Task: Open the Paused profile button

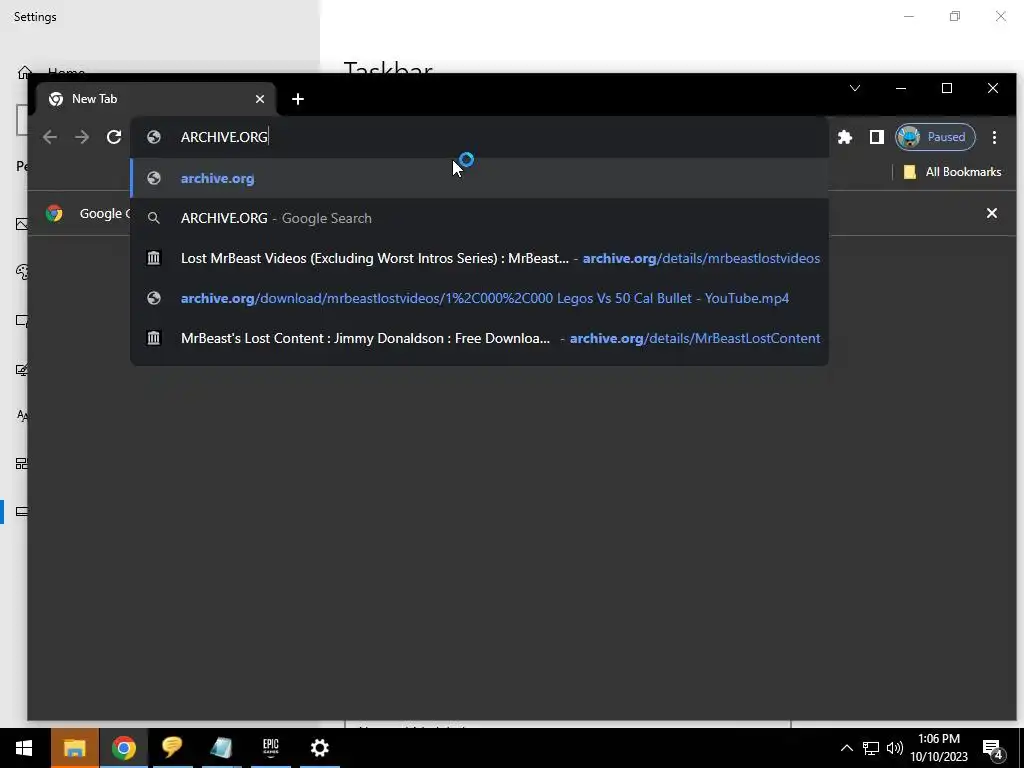Action: point(935,137)
